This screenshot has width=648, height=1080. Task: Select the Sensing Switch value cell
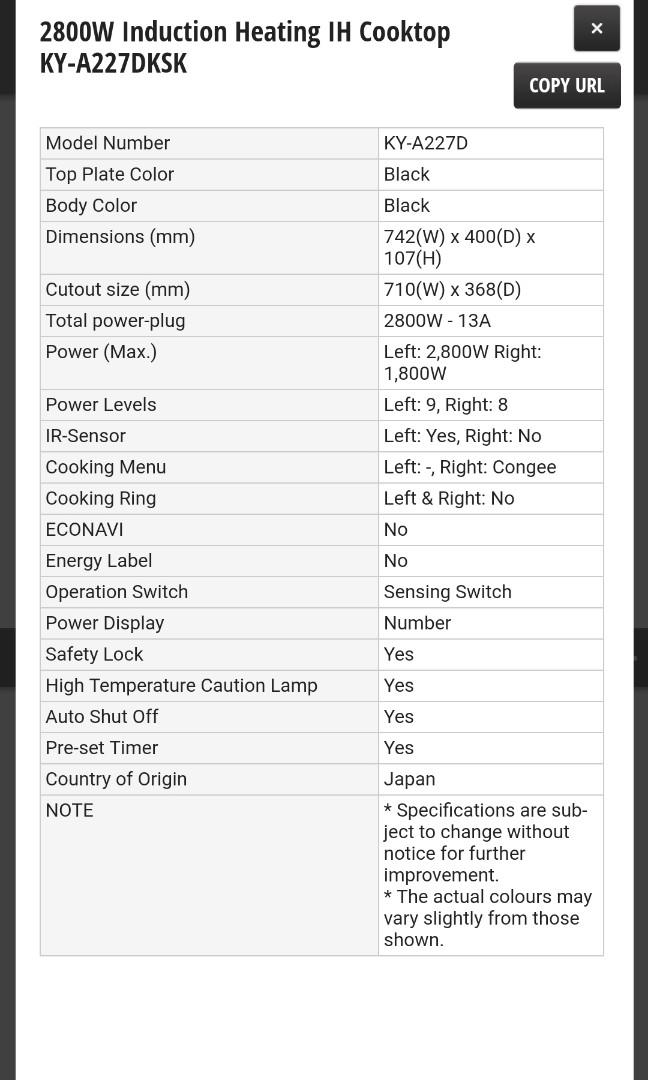pos(448,592)
